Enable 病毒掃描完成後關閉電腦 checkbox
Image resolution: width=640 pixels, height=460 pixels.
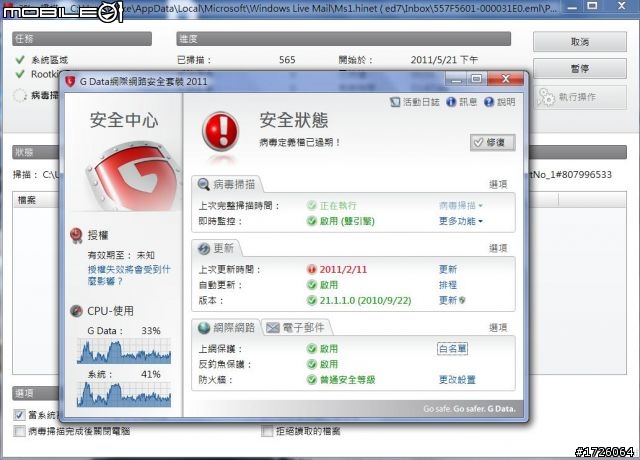[19, 431]
